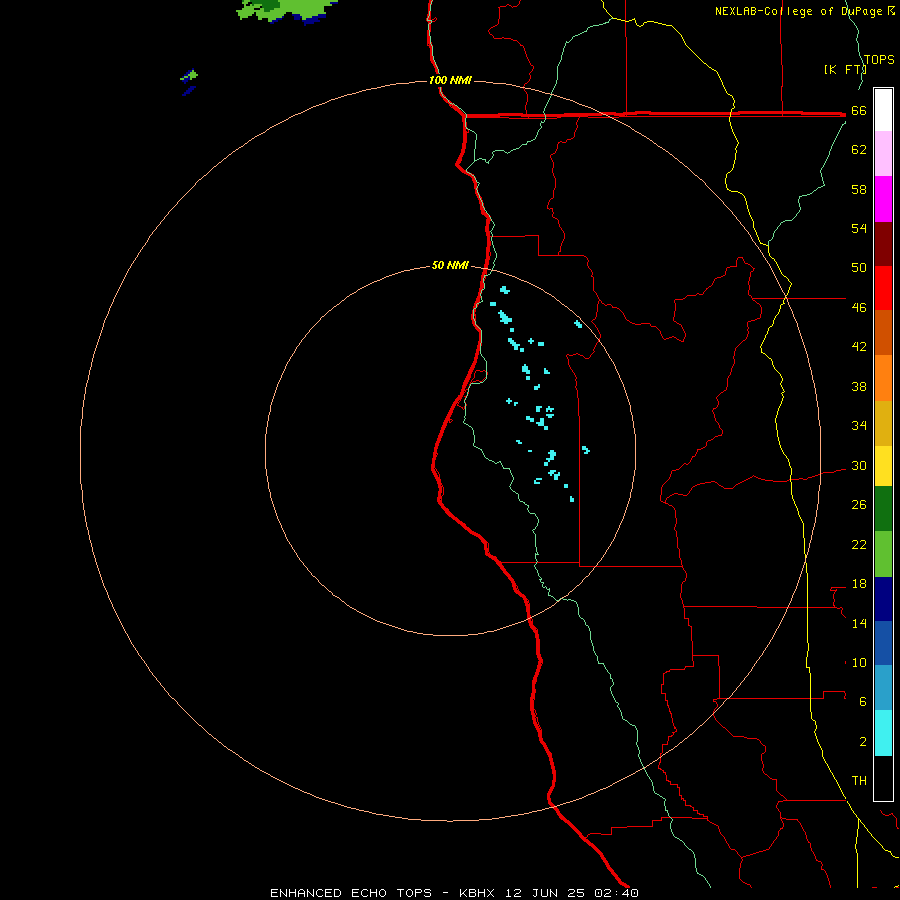Select the bright red legend swatch
900x900 pixels.
point(883,288)
